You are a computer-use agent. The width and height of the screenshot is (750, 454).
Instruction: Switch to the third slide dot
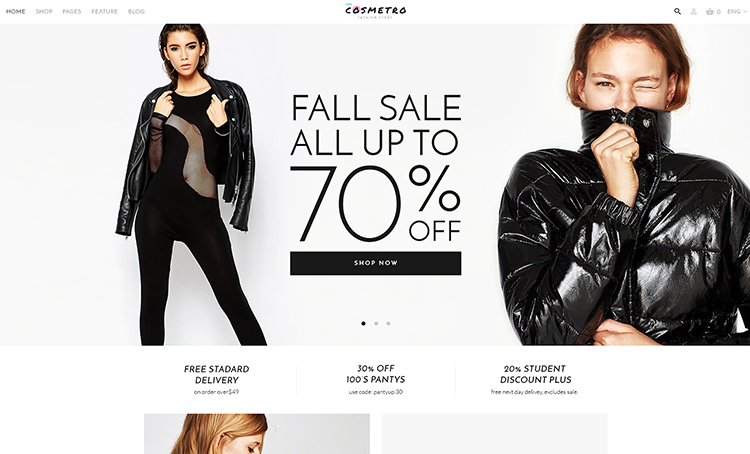pyautogui.click(x=388, y=323)
